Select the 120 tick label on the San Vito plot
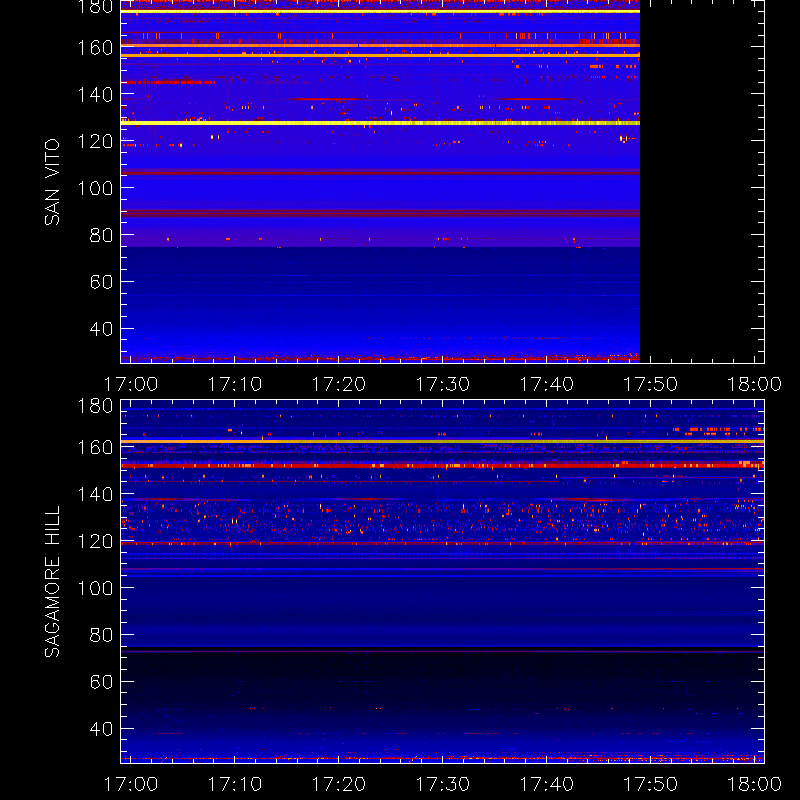This screenshot has height=800, width=800. pyautogui.click(x=95, y=141)
